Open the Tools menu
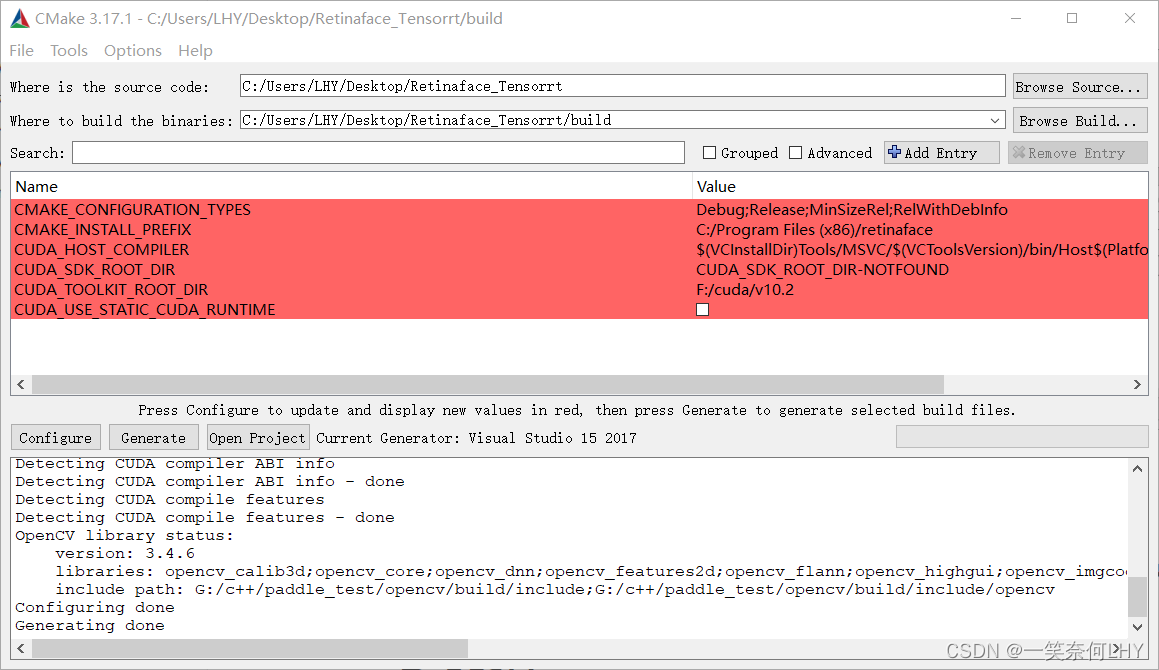 [68, 50]
